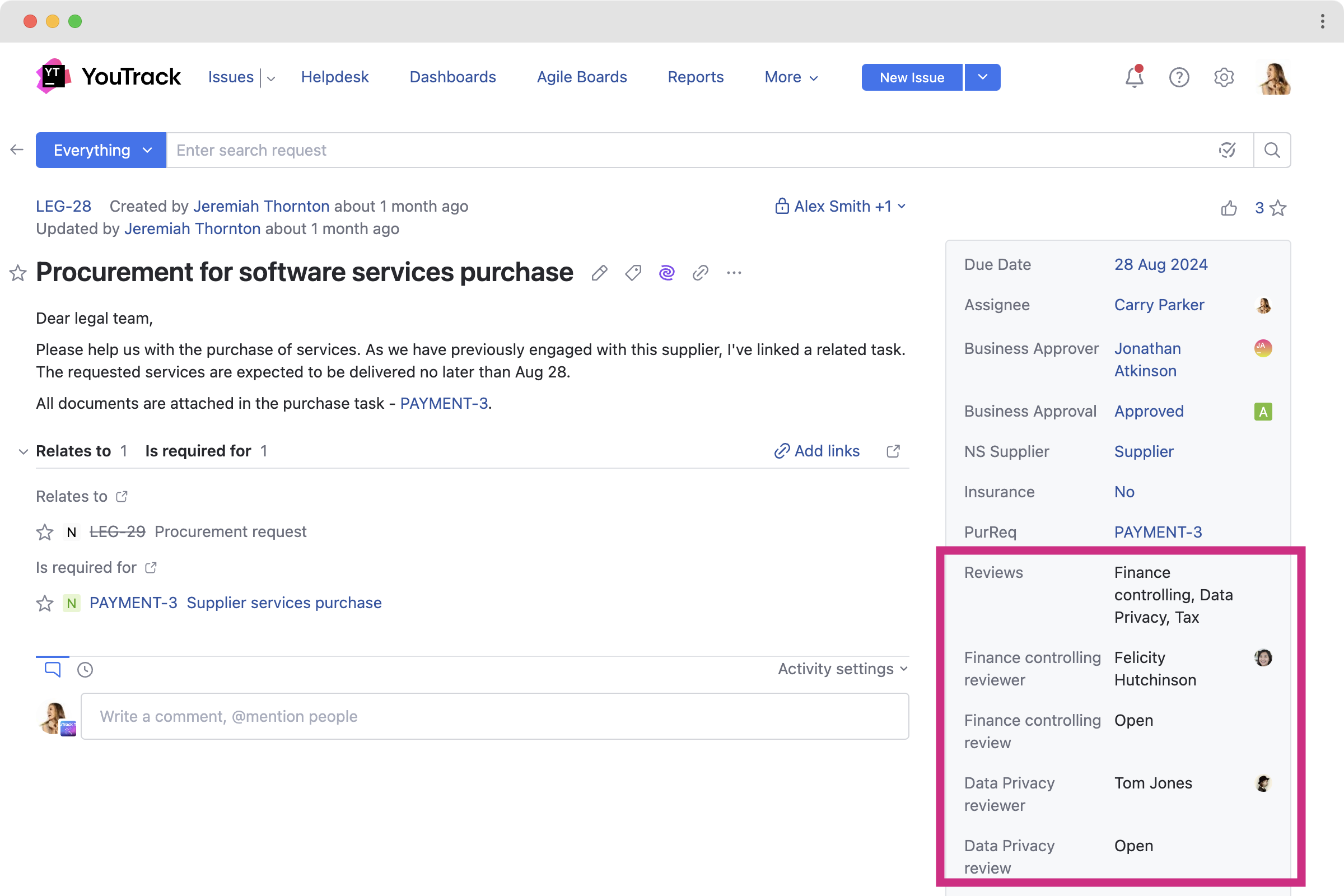This screenshot has height=896, width=1344.
Task: Open the help question mark icon
Action: coord(1179,77)
